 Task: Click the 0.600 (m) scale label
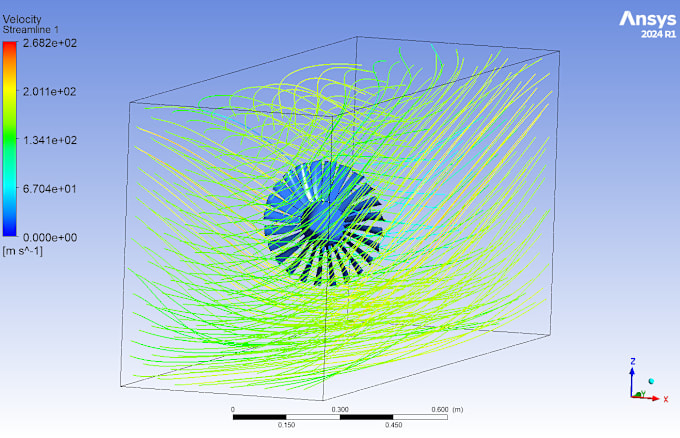[447, 409]
